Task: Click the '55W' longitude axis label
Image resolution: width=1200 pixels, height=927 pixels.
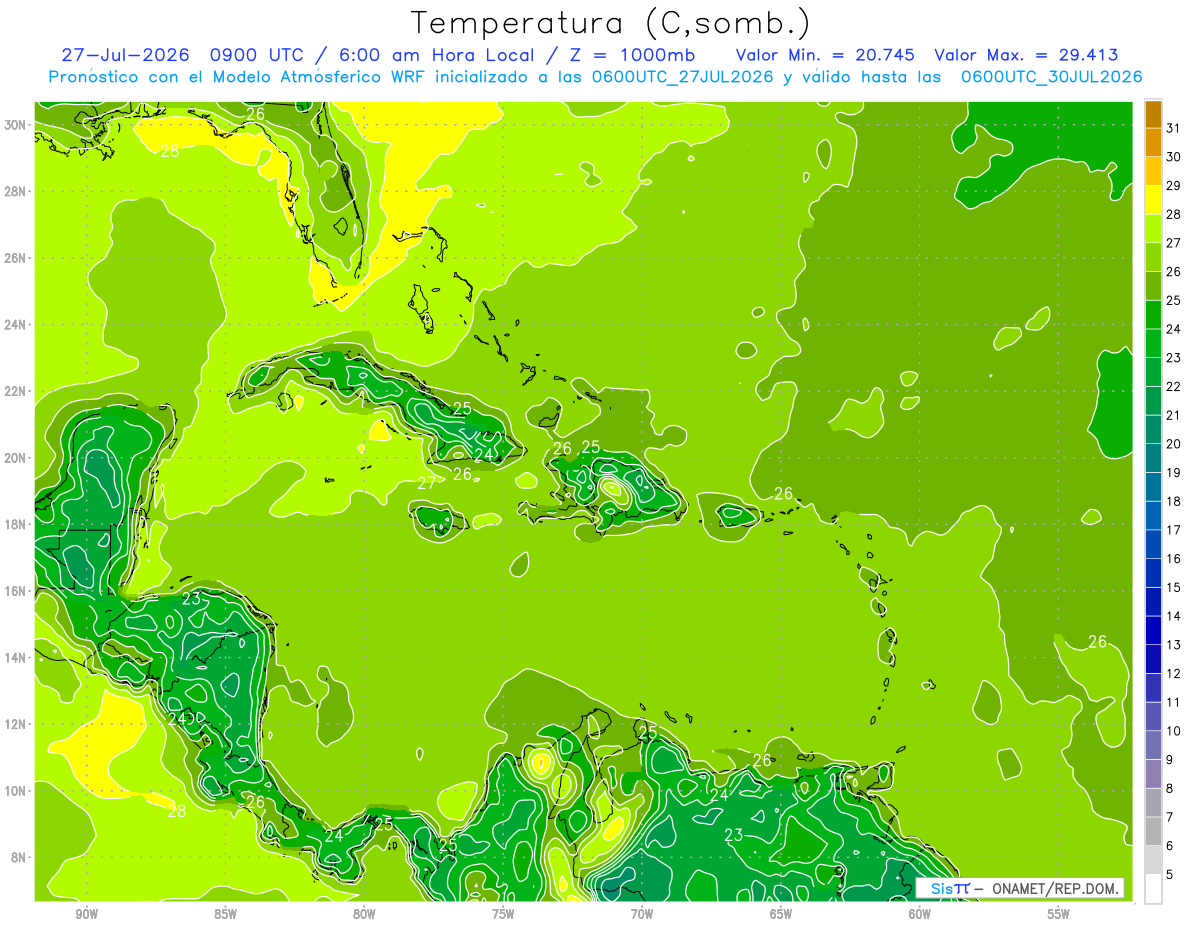Action: 1058,914
